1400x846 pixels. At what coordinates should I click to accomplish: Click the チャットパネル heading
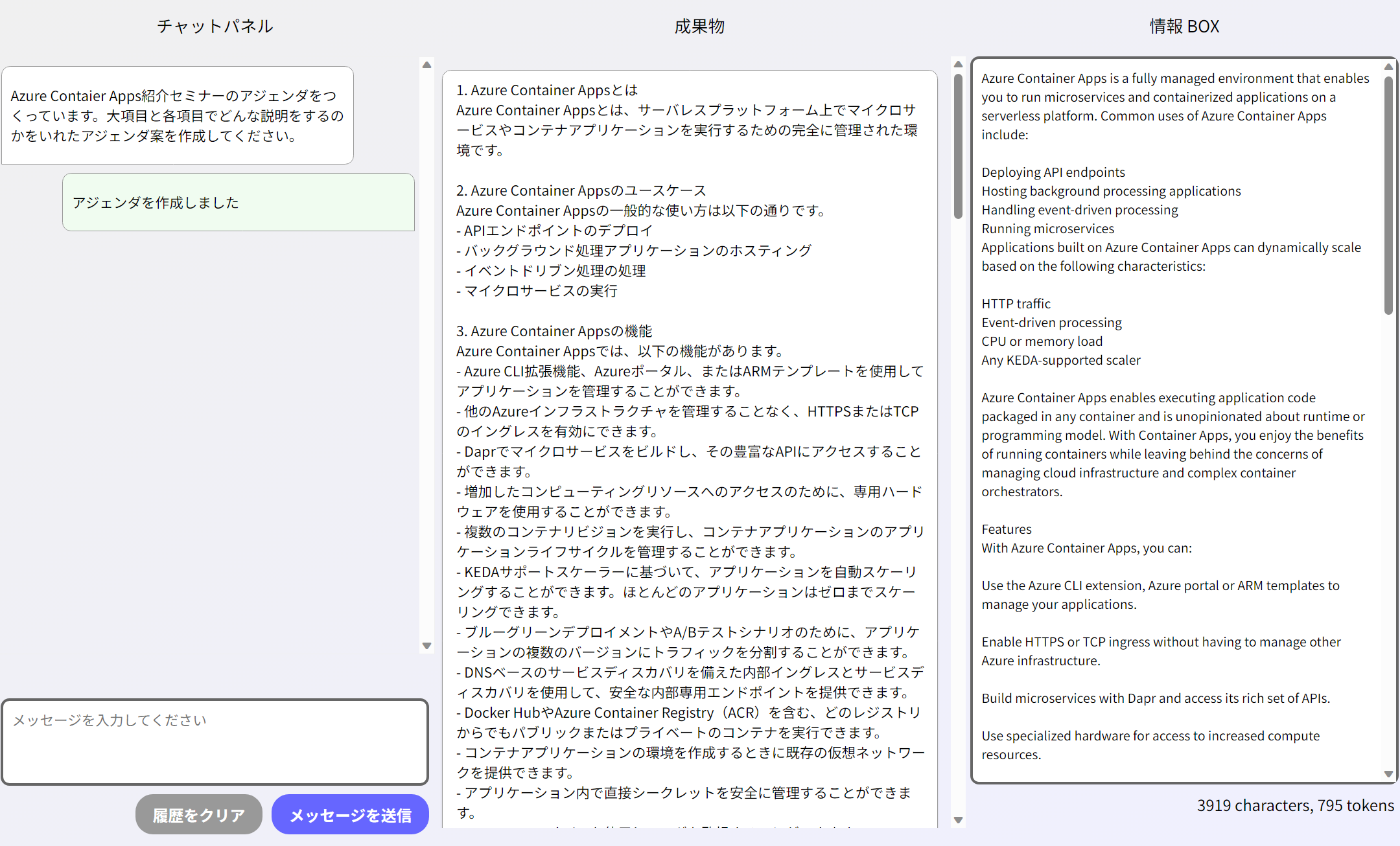(215, 27)
